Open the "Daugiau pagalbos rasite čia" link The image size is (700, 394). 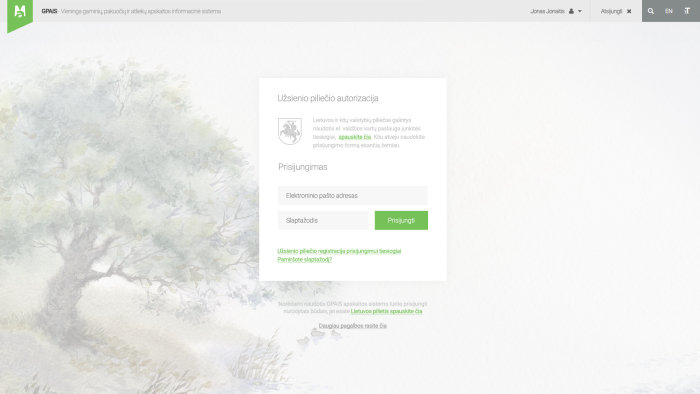point(353,326)
